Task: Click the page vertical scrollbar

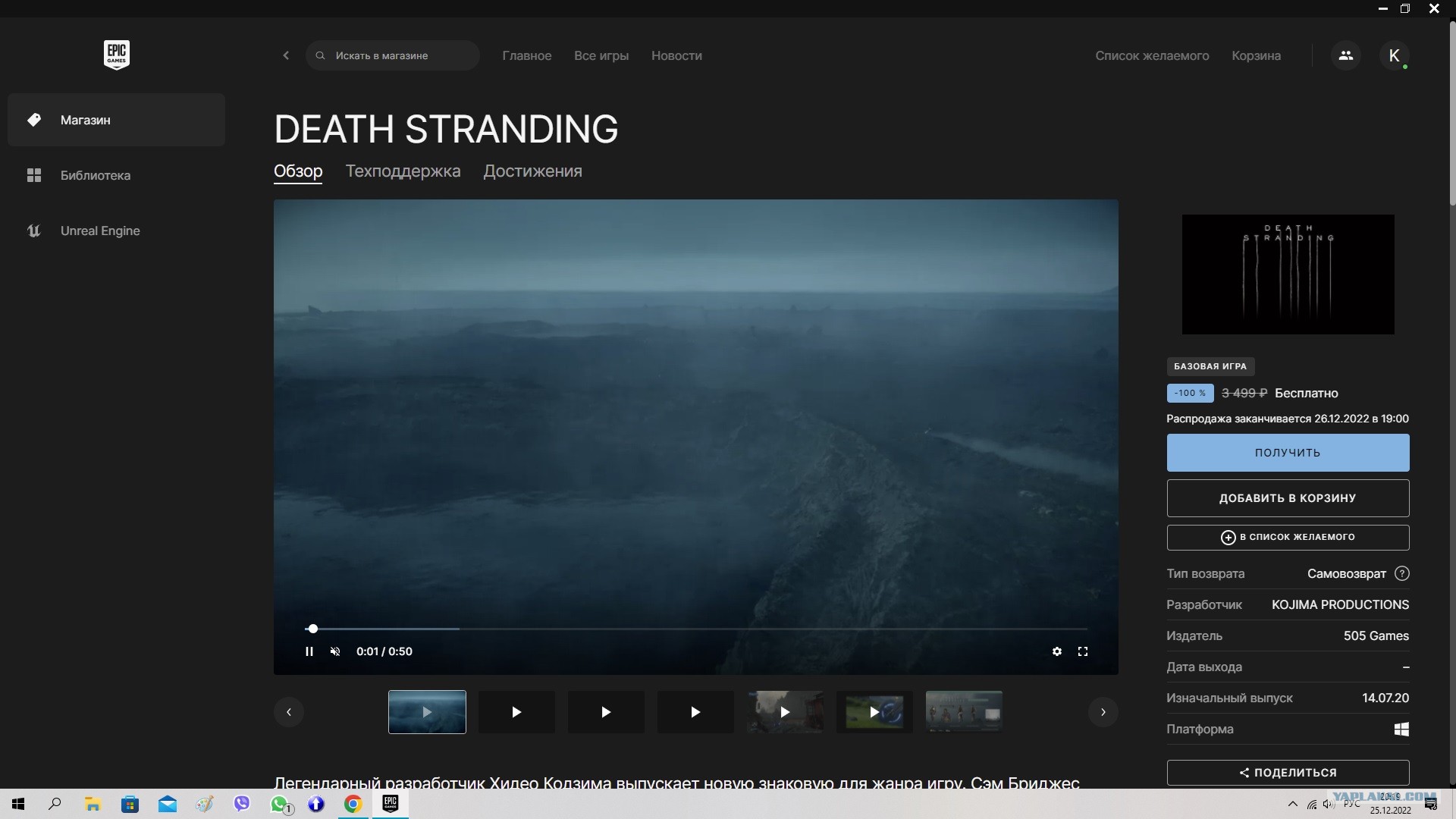Action: pos(1451,114)
